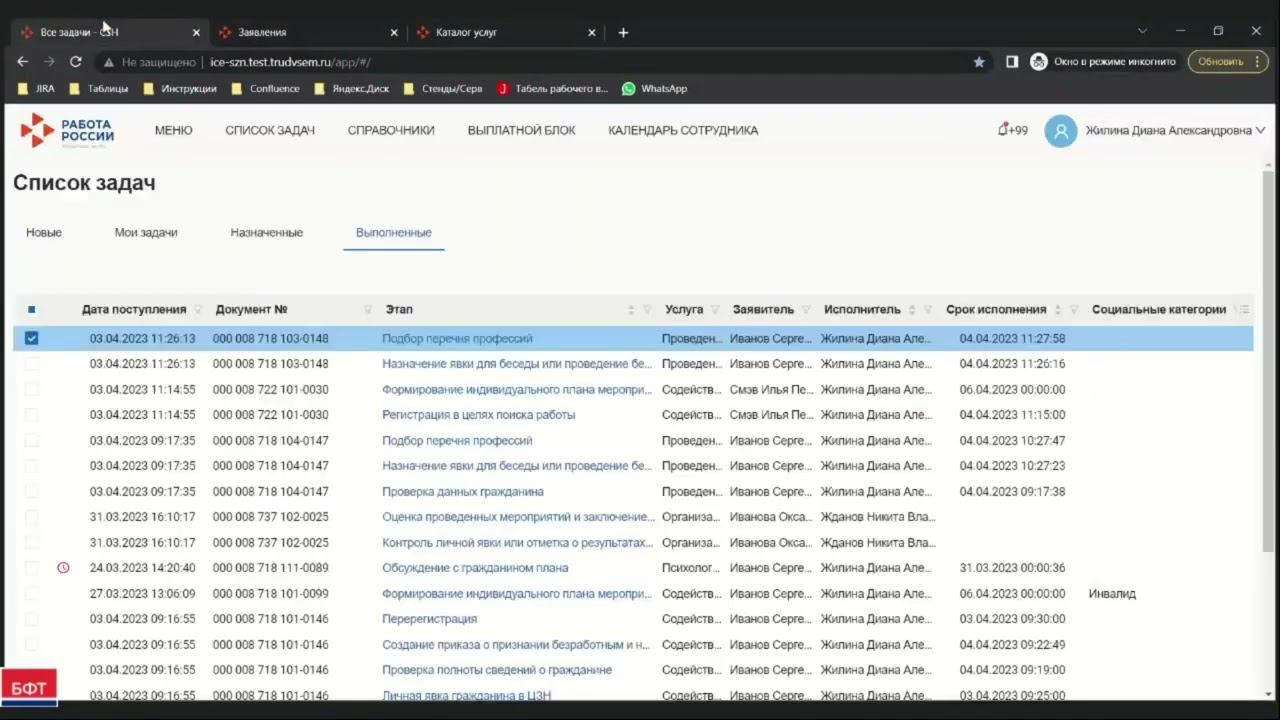The height and width of the screenshot is (720, 1280).
Task: Click the incognito mode icon
Action: tap(1039, 61)
